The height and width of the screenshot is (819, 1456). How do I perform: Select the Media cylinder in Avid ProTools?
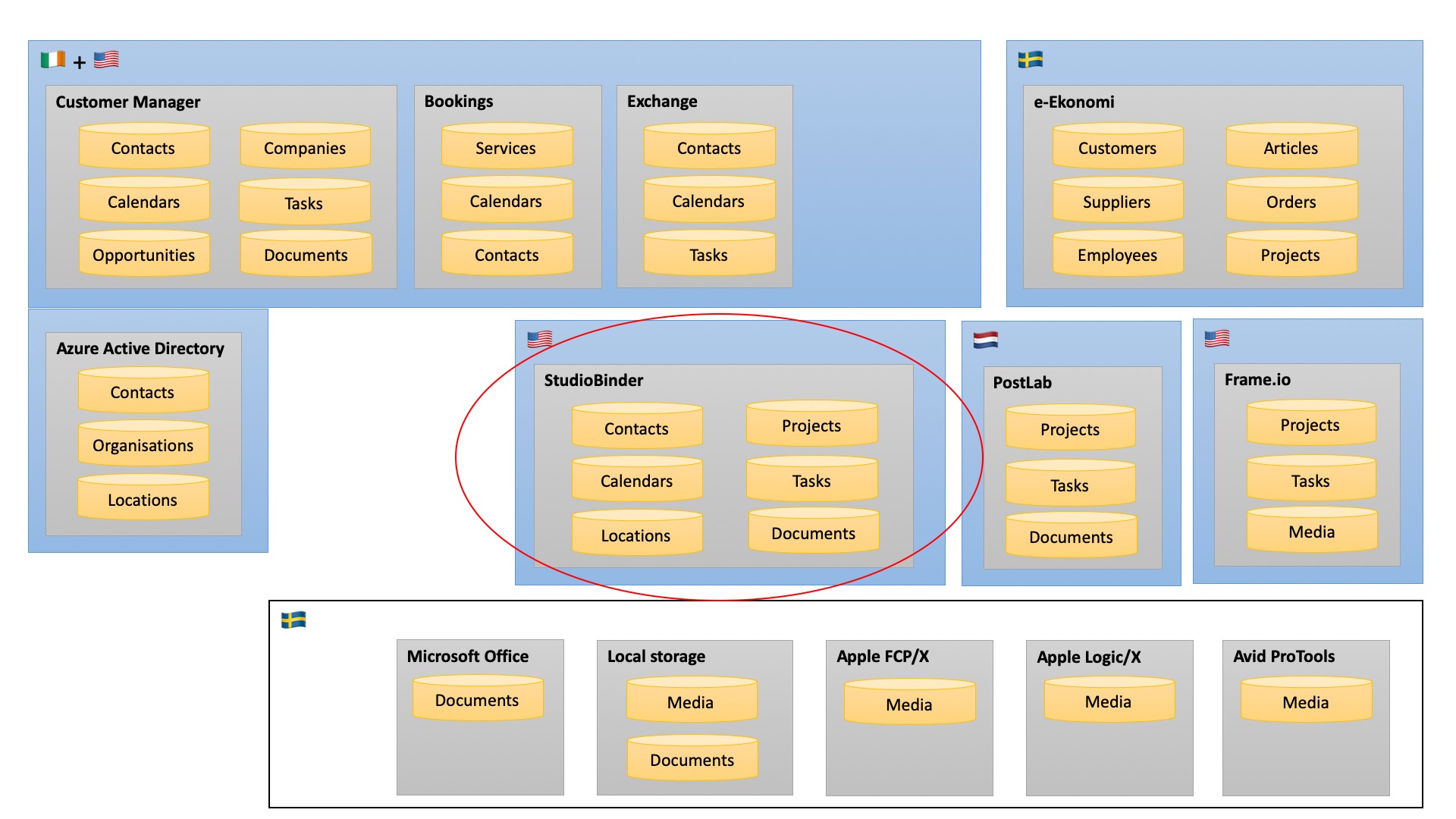pyautogui.click(x=1307, y=699)
